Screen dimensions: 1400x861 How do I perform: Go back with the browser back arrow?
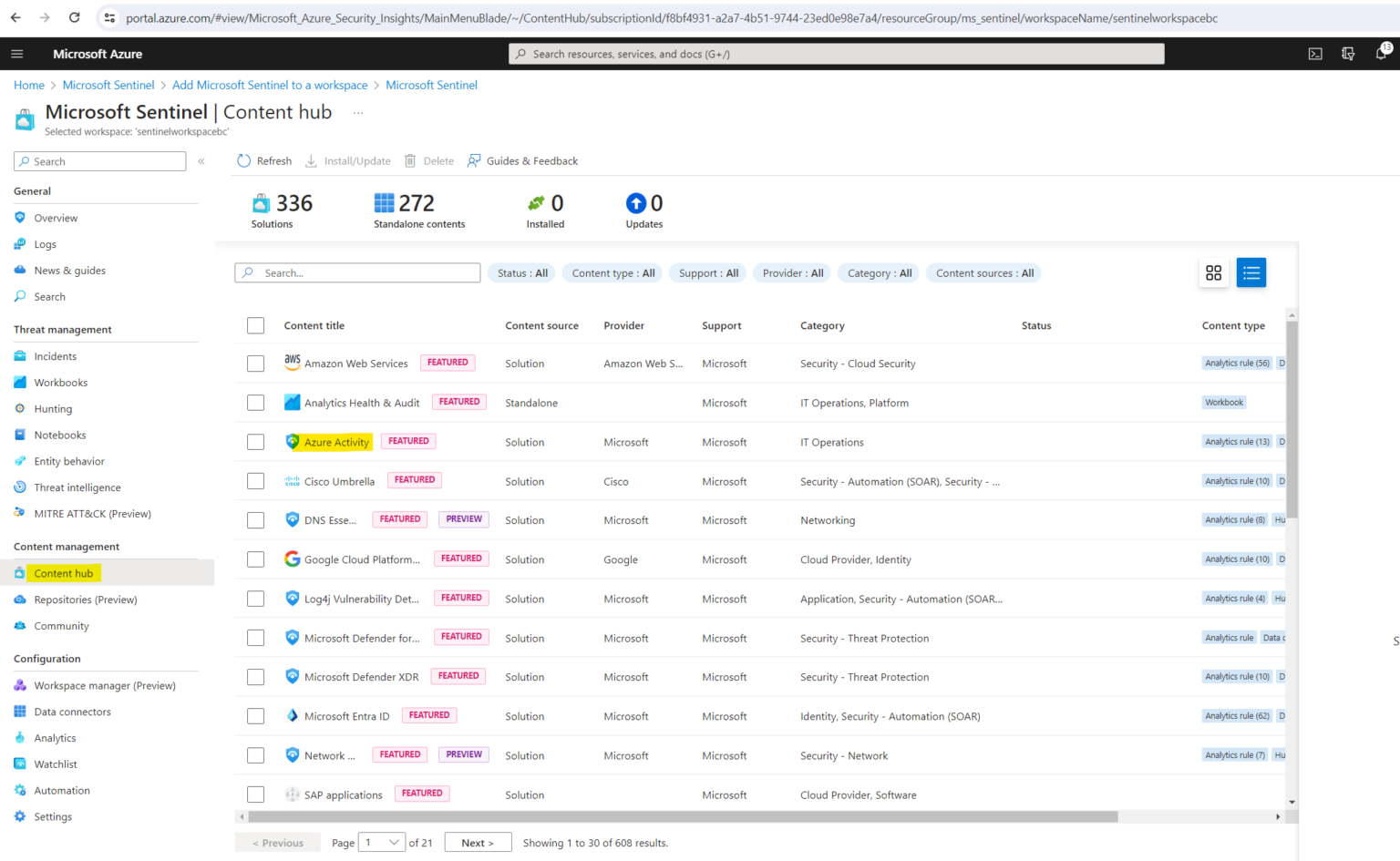[15, 17]
